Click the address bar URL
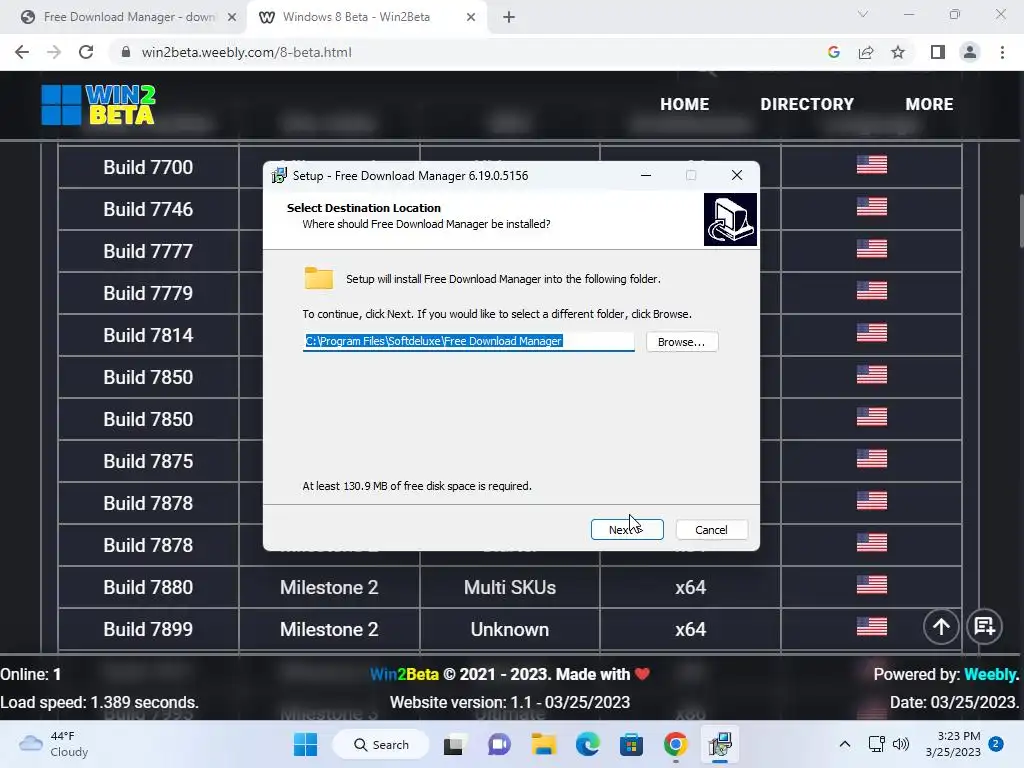 pyautogui.click(x=247, y=52)
